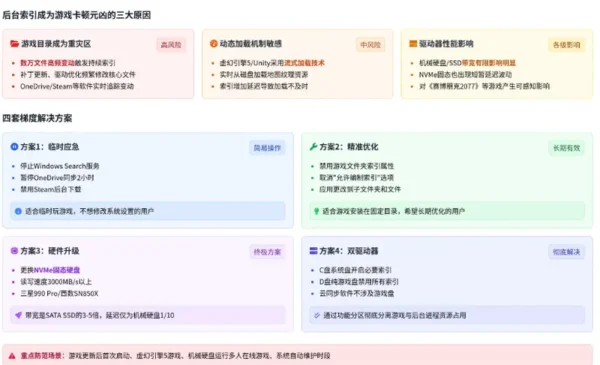Click the bullet starting 机械硬盘/SSD
The width and height of the screenshot is (600, 365).
[x=468, y=63]
